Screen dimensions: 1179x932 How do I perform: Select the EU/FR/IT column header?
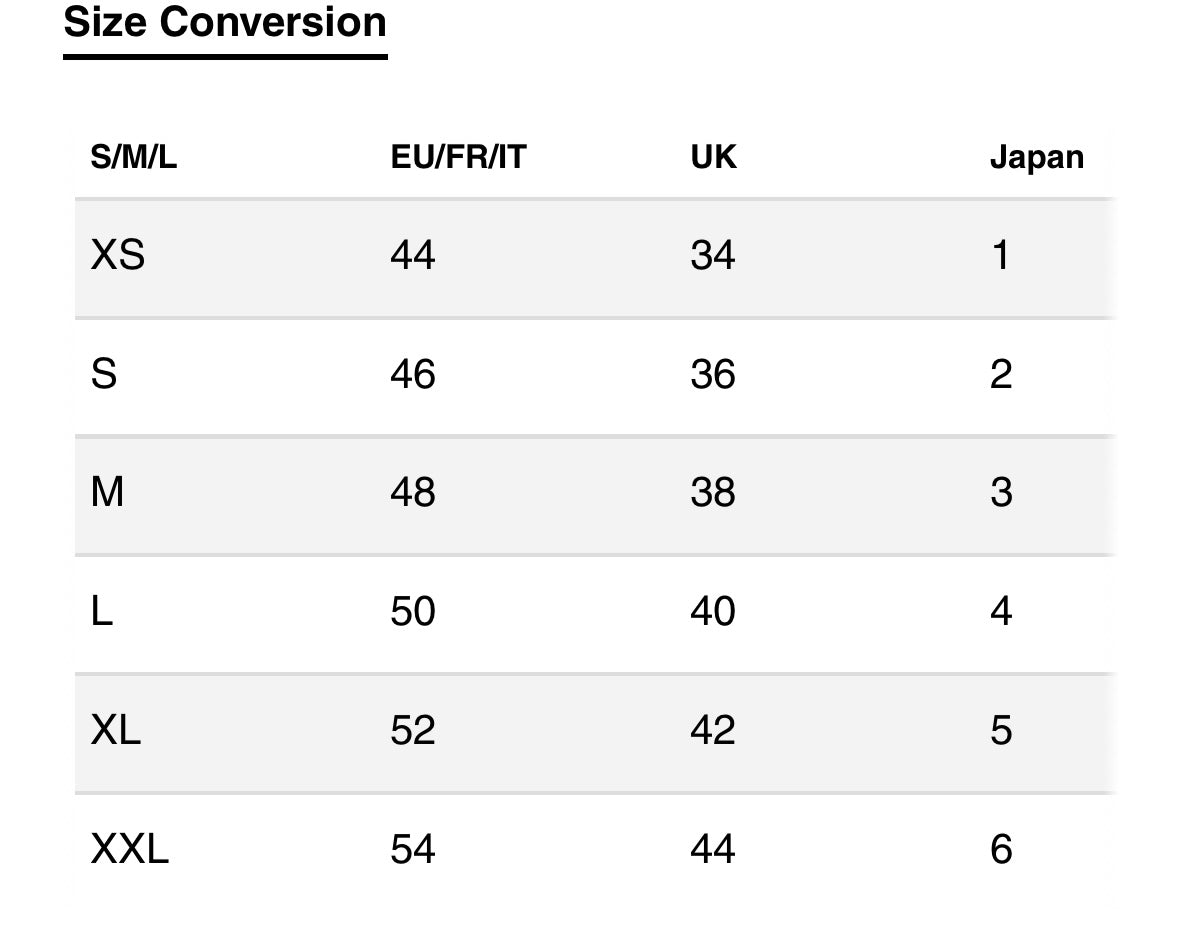click(458, 157)
